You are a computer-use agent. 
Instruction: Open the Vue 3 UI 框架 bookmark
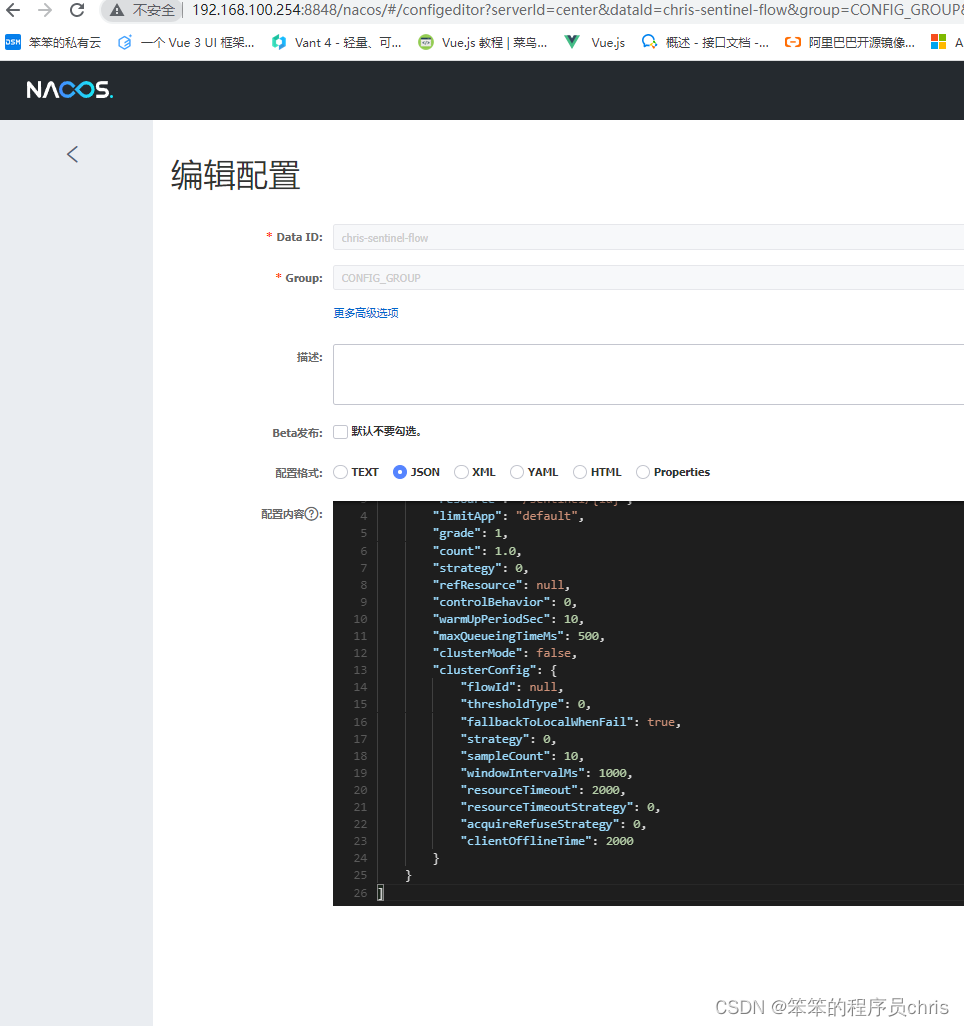(186, 43)
